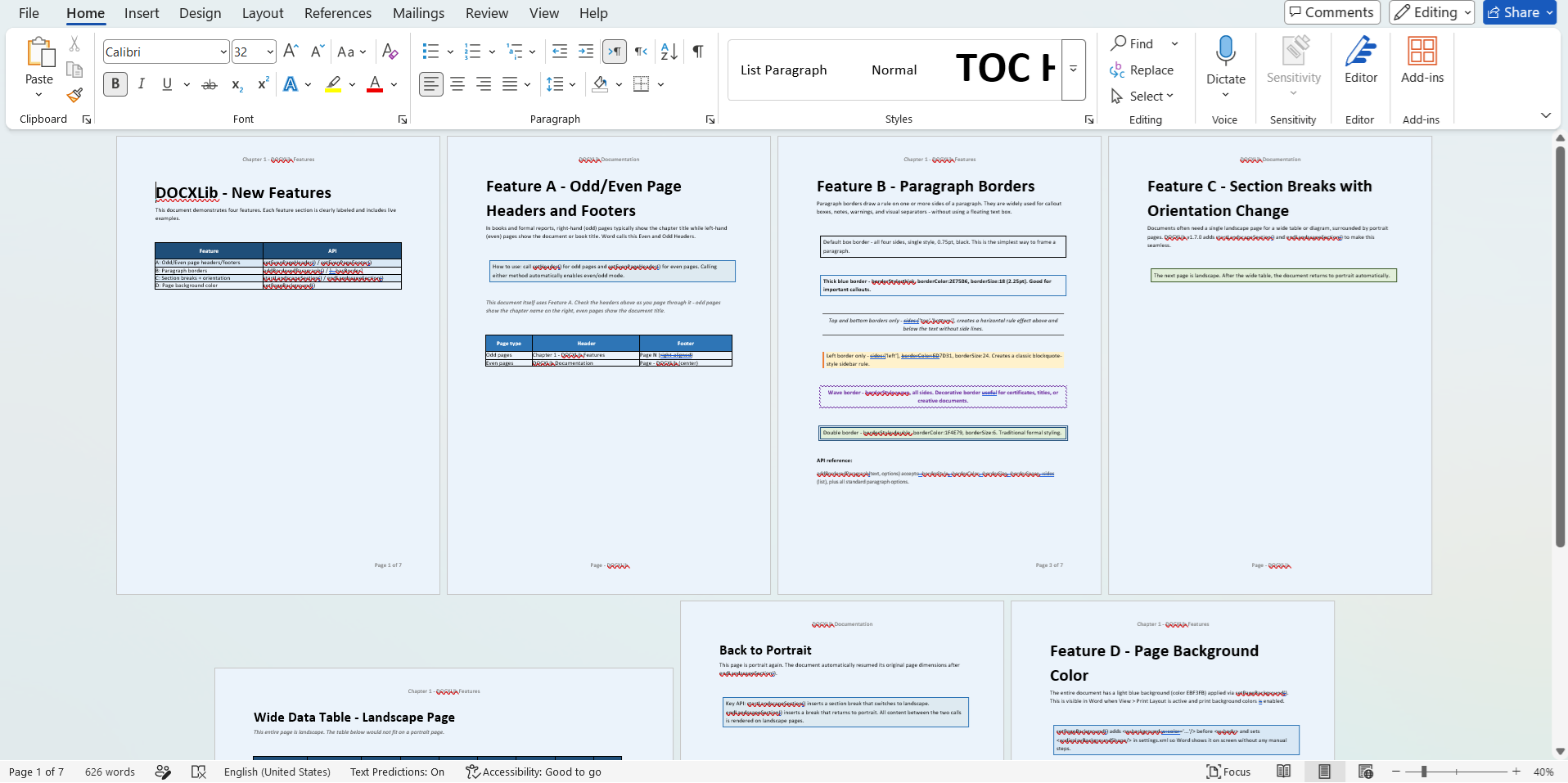Click the 626 words count
The height and width of the screenshot is (783, 1568).
[110, 772]
